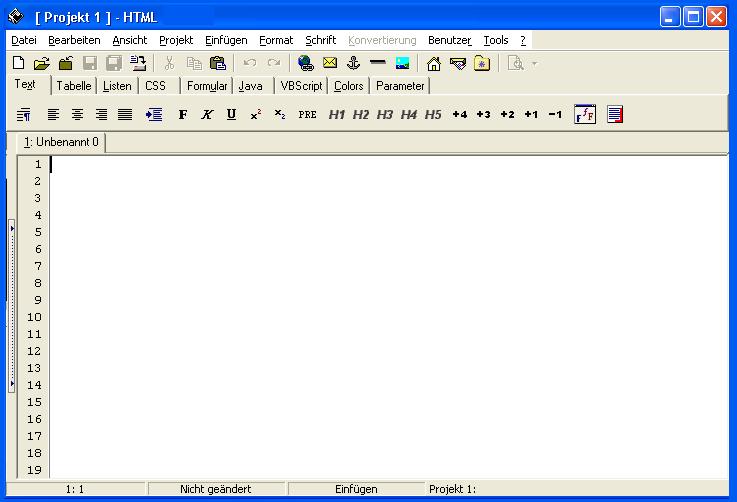Click the disabled single Save floppy icon
The height and width of the screenshot is (502, 737).
pos(89,63)
